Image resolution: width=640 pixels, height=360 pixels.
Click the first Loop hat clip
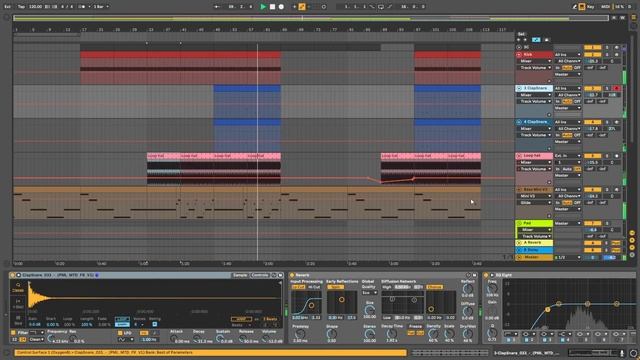click(163, 156)
